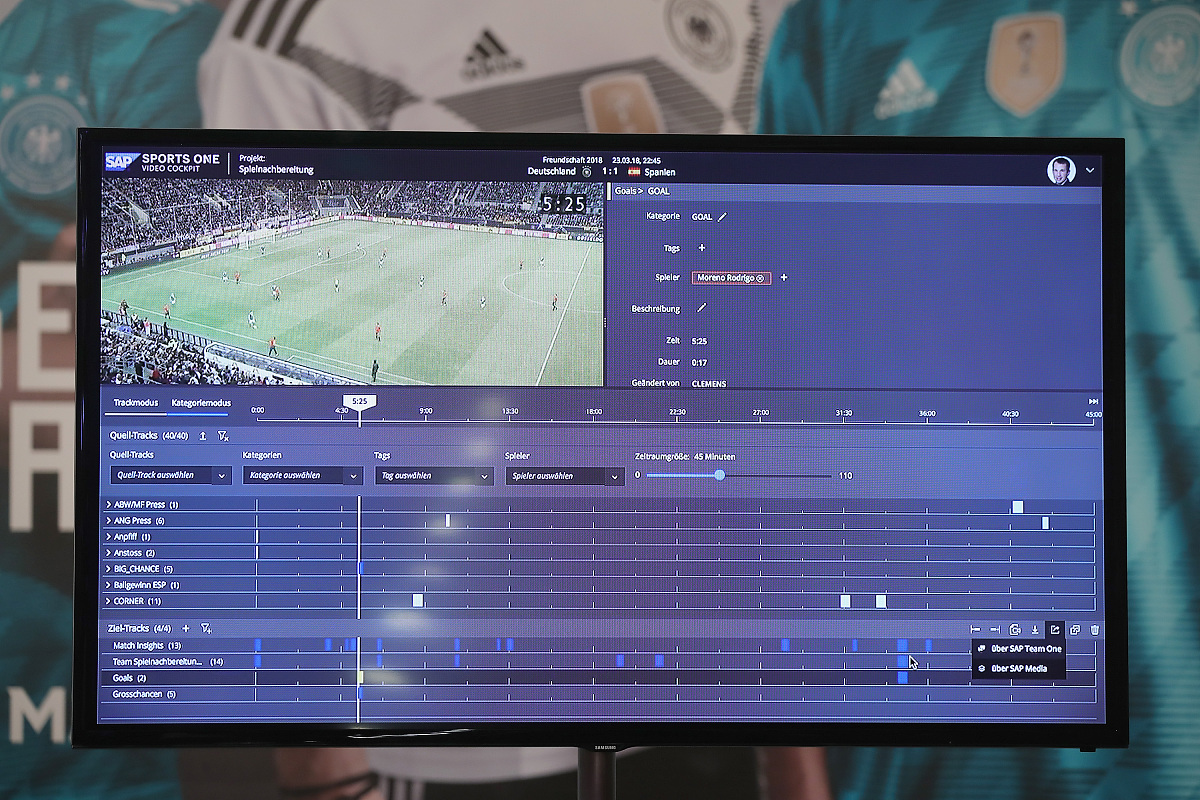Open 'Kategorie auswählen' dropdown
Viewport: 1200px width, 800px height.
tap(302, 476)
